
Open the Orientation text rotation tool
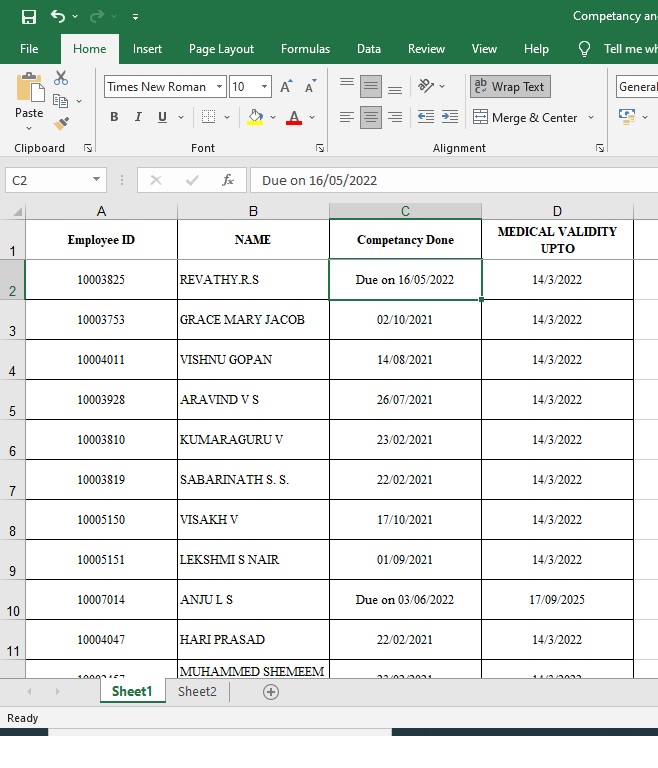coord(426,86)
